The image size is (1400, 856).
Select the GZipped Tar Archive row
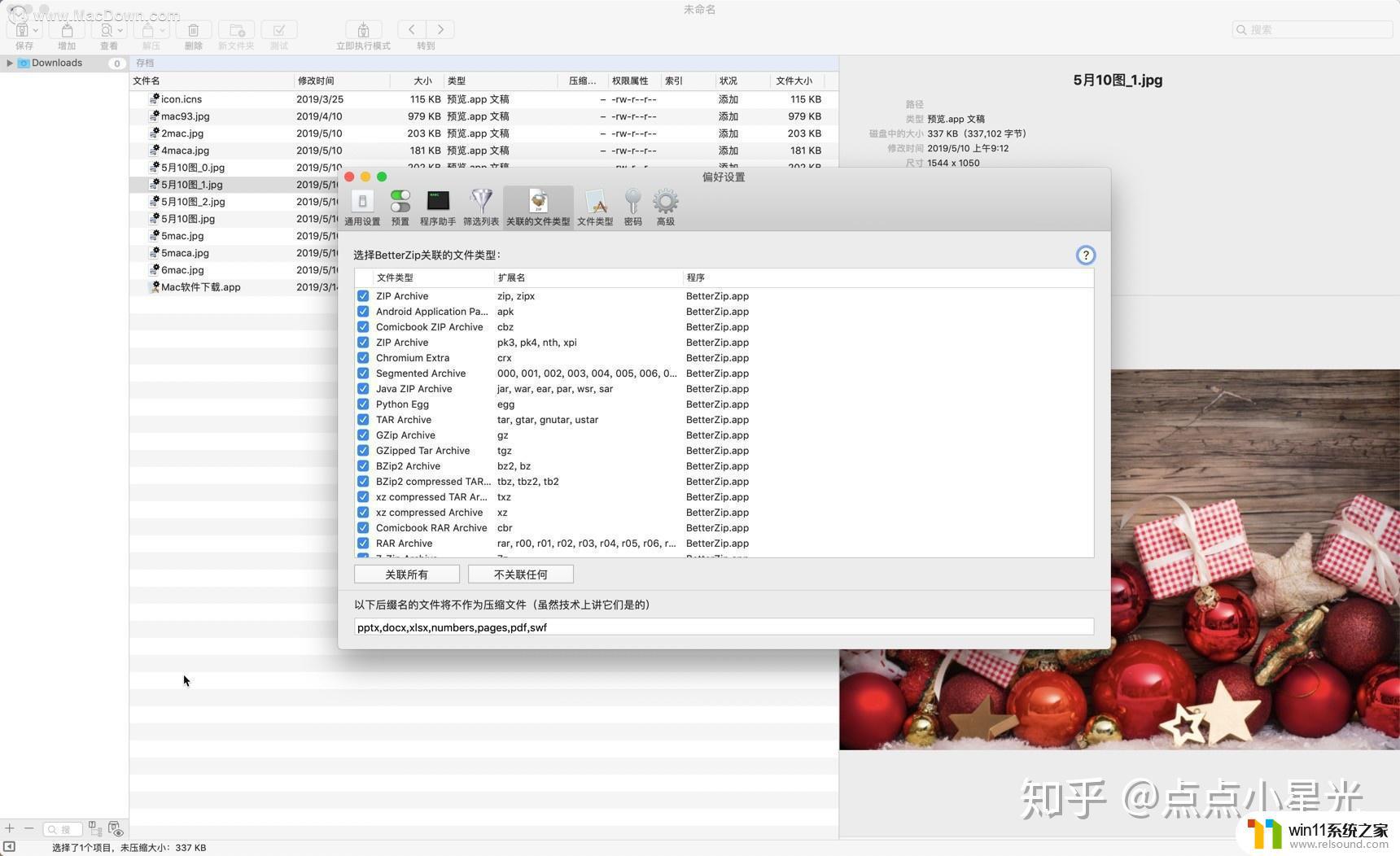[724, 451]
